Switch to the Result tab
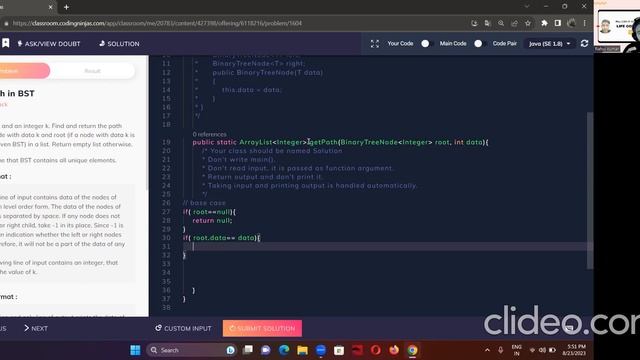640x360 pixels. (92, 71)
